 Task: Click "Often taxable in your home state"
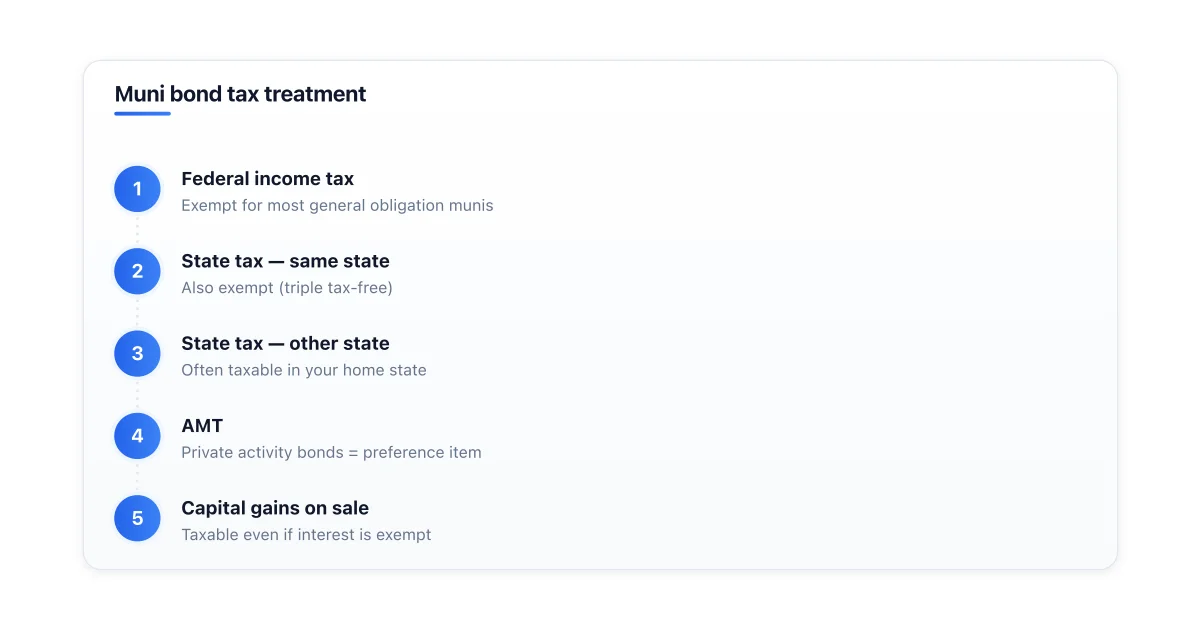pos(304,370)
